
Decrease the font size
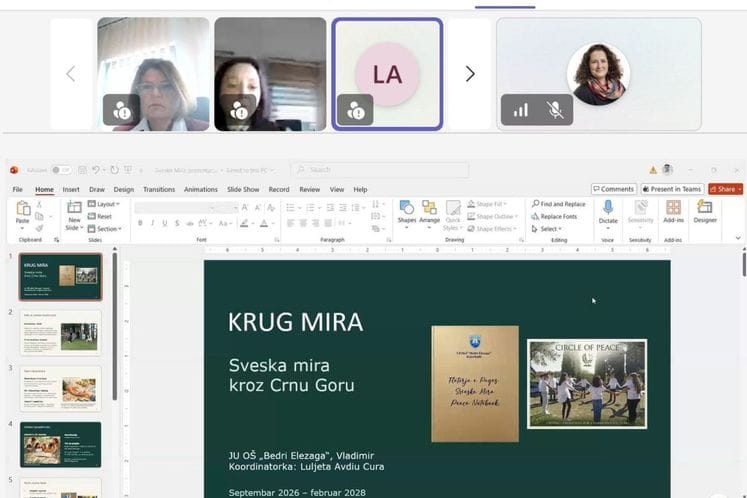258,207
